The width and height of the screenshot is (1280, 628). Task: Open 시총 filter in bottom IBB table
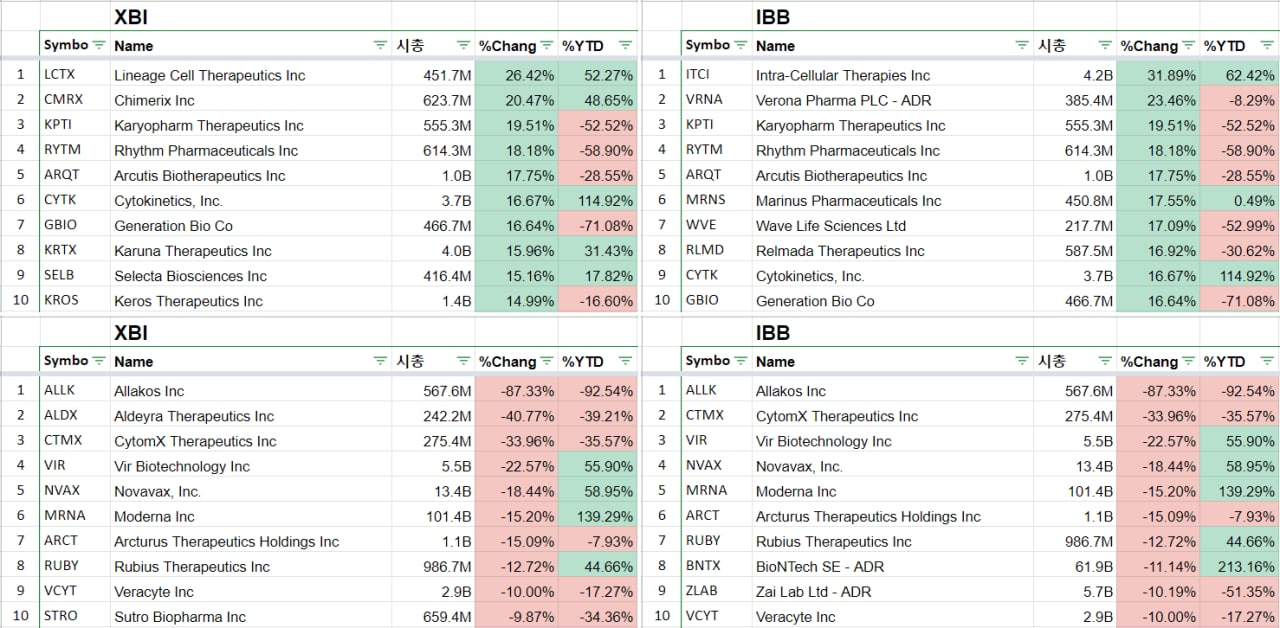pos(1105,361)
